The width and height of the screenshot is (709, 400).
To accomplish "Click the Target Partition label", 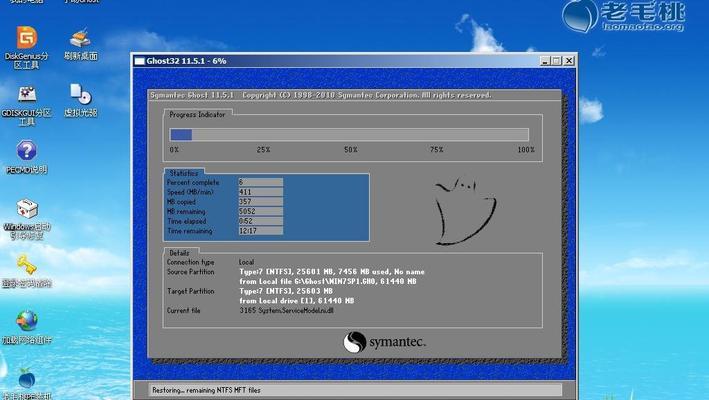I will tap(190, 292).
